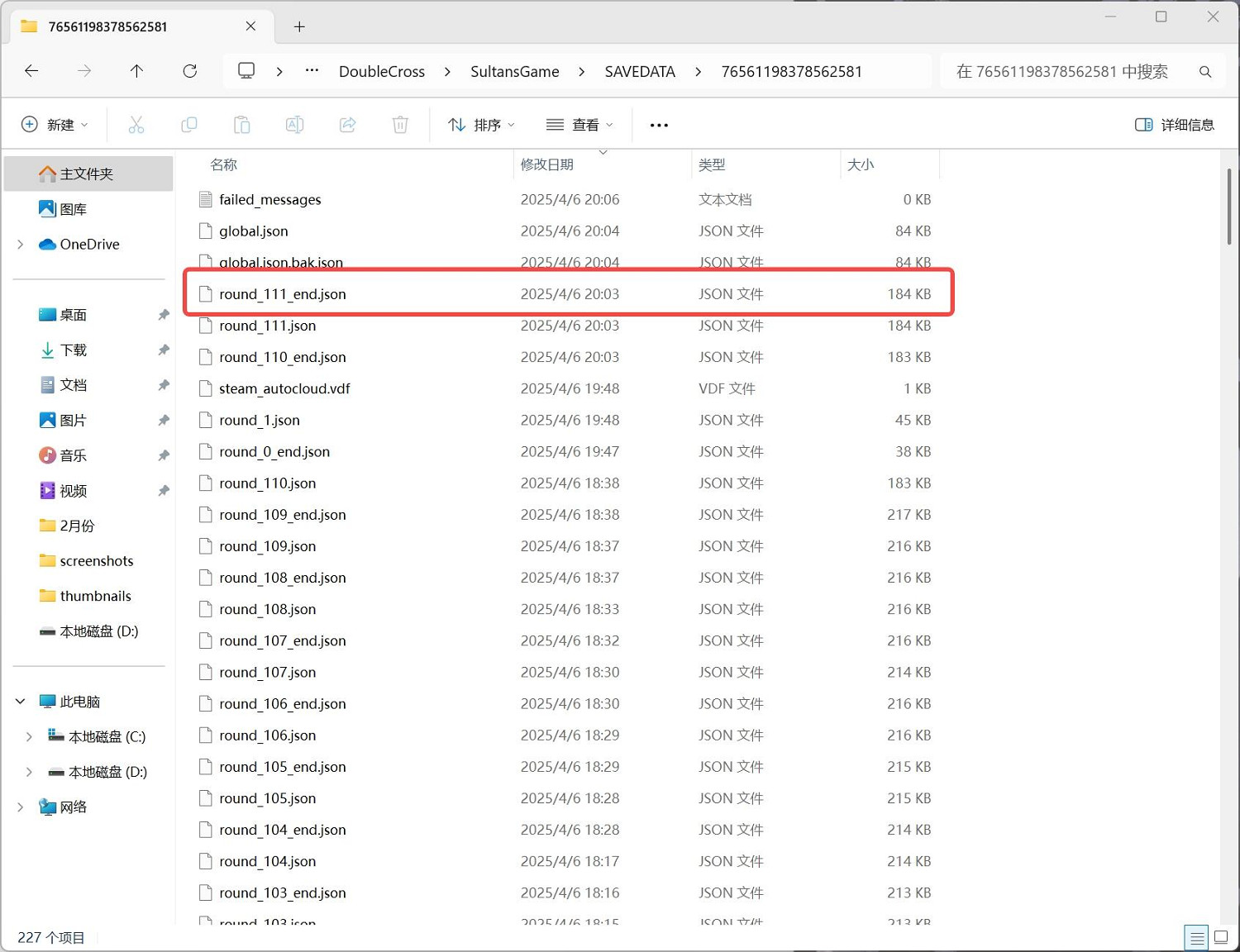Toggle the 详细信息 details pane
Image resolution: width=1240 pixels, height=952 pixels.
coord(1174,125)
